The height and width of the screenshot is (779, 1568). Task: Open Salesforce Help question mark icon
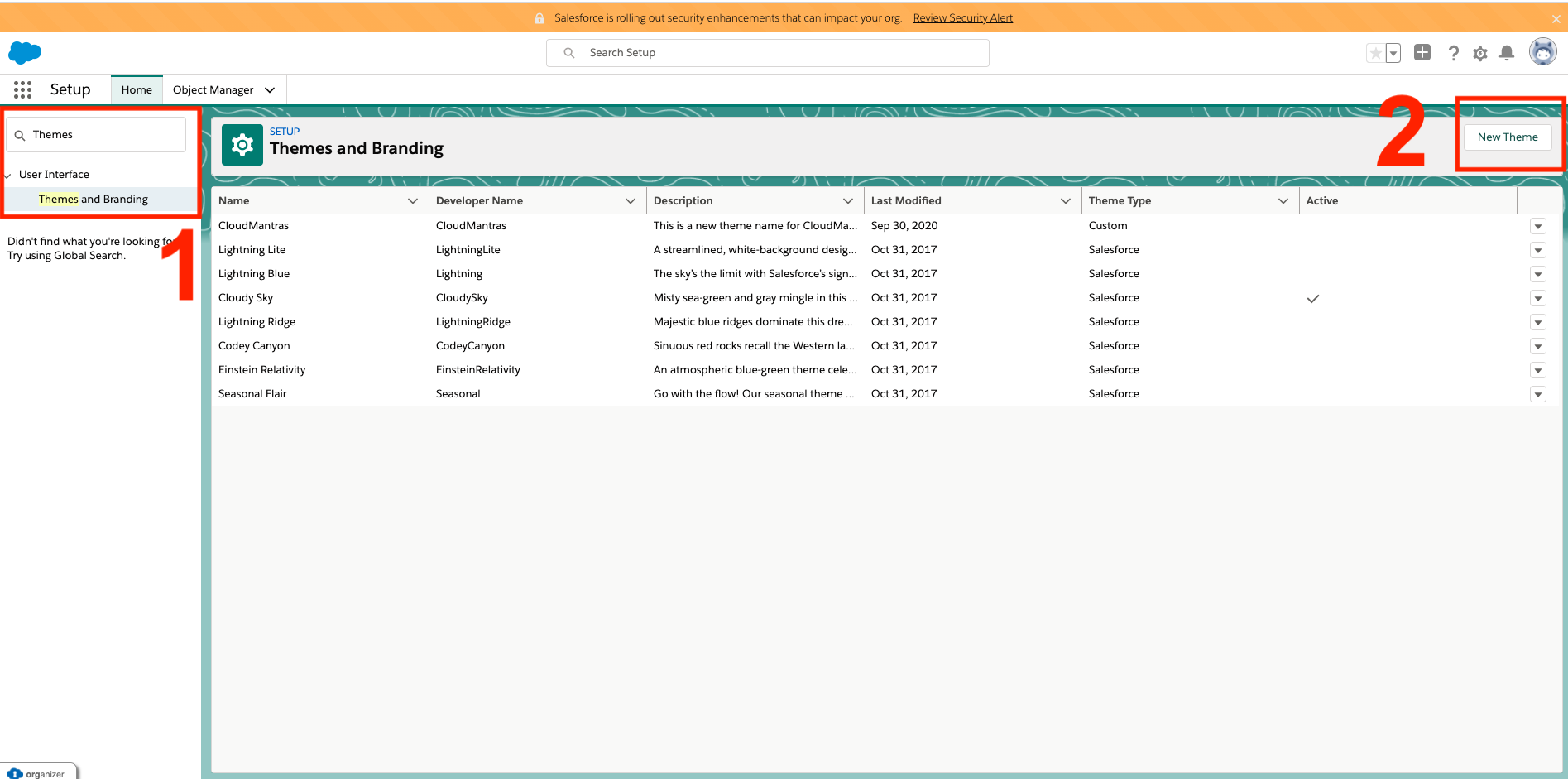[1454, 52]
